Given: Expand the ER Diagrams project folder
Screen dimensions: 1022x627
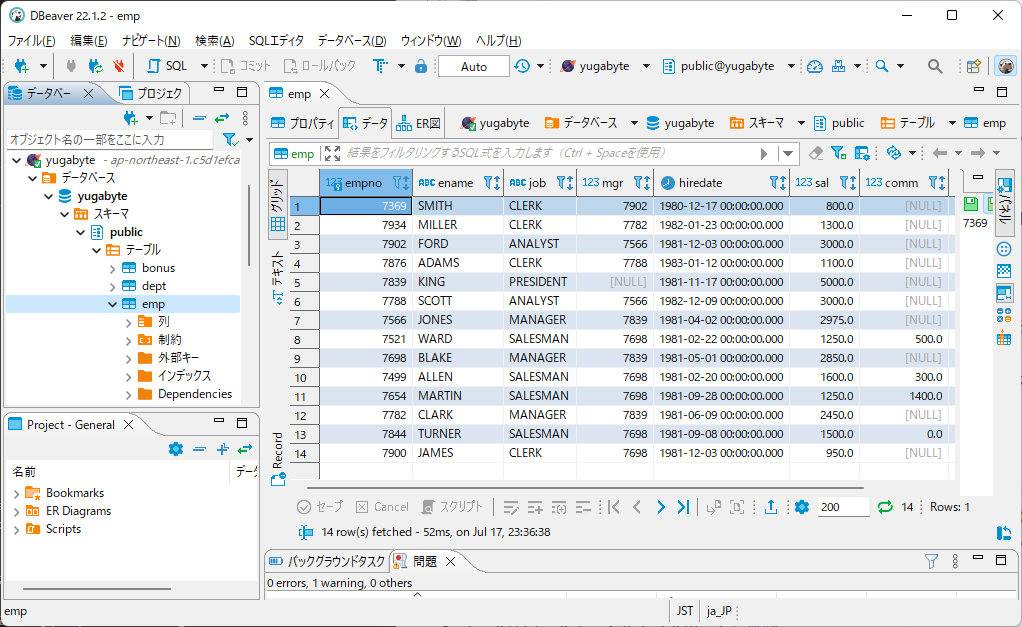Looking at the screenshot, I should (16, 512).
